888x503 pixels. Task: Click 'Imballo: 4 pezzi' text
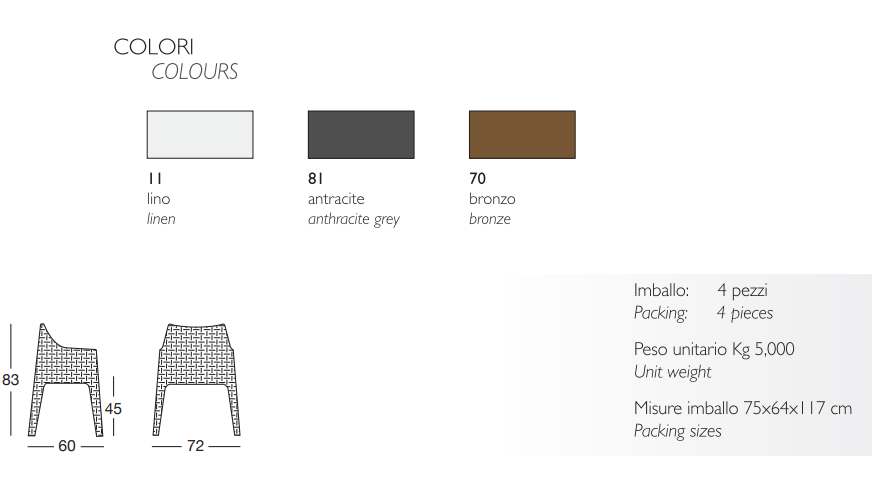(x=701, y=291)
